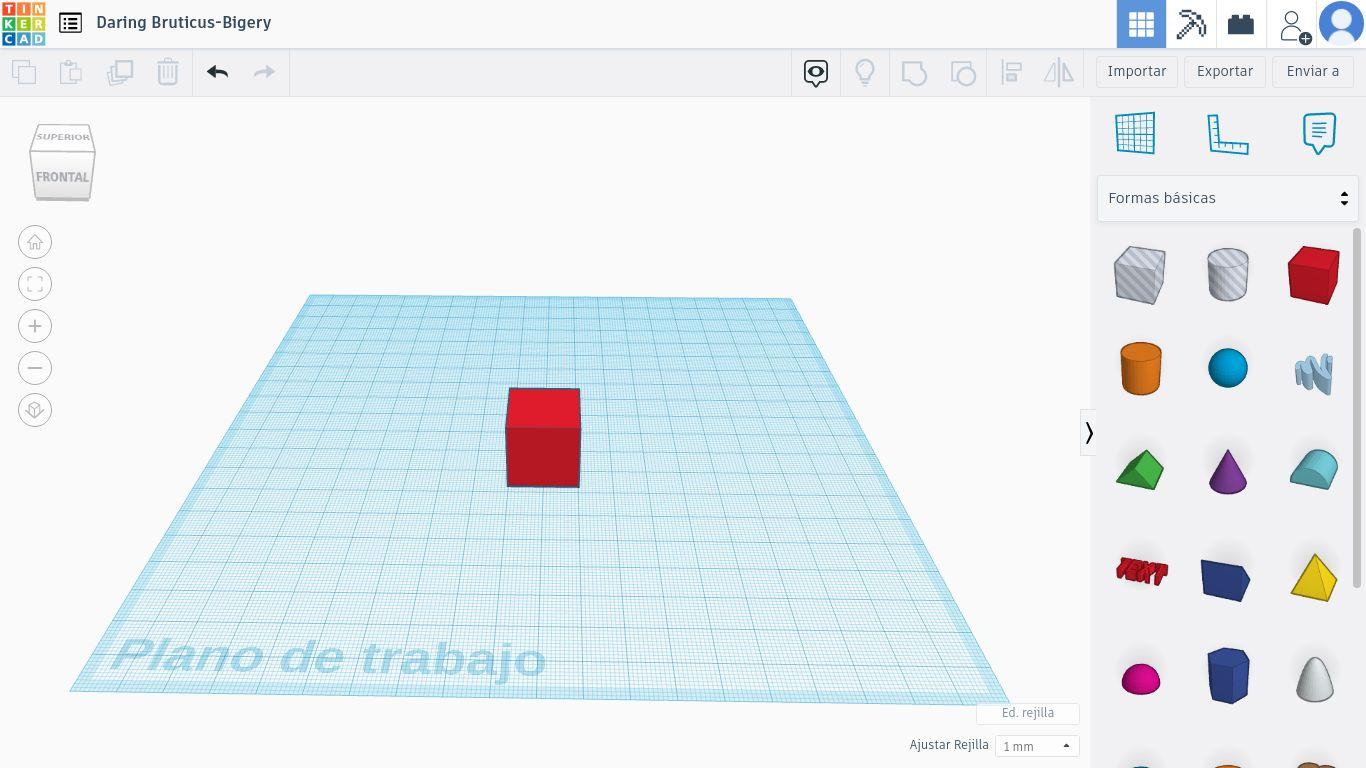Click the Duplicate and repeat icon
Screen dimensions: 1366x768
click(120, 72)
